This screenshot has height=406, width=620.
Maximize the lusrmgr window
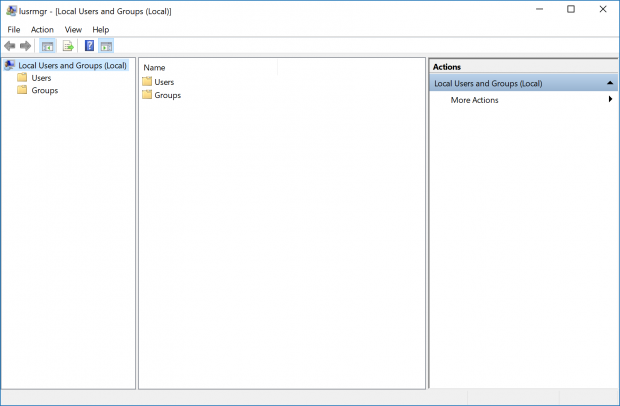click(x=571, y=9)
